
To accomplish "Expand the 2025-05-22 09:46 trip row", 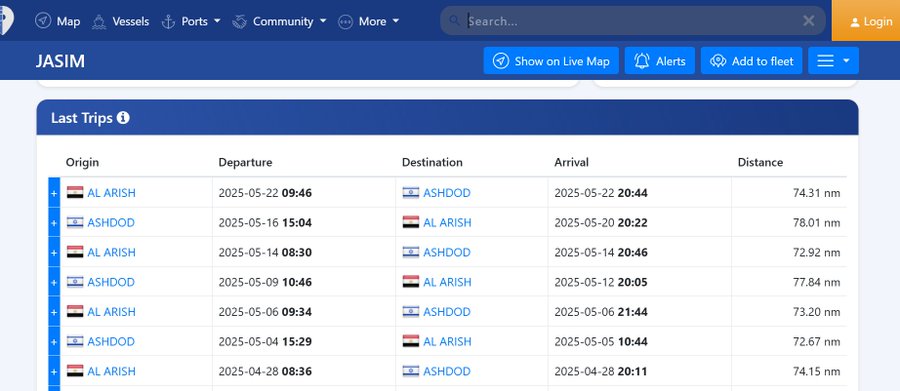I will point(54,193).
